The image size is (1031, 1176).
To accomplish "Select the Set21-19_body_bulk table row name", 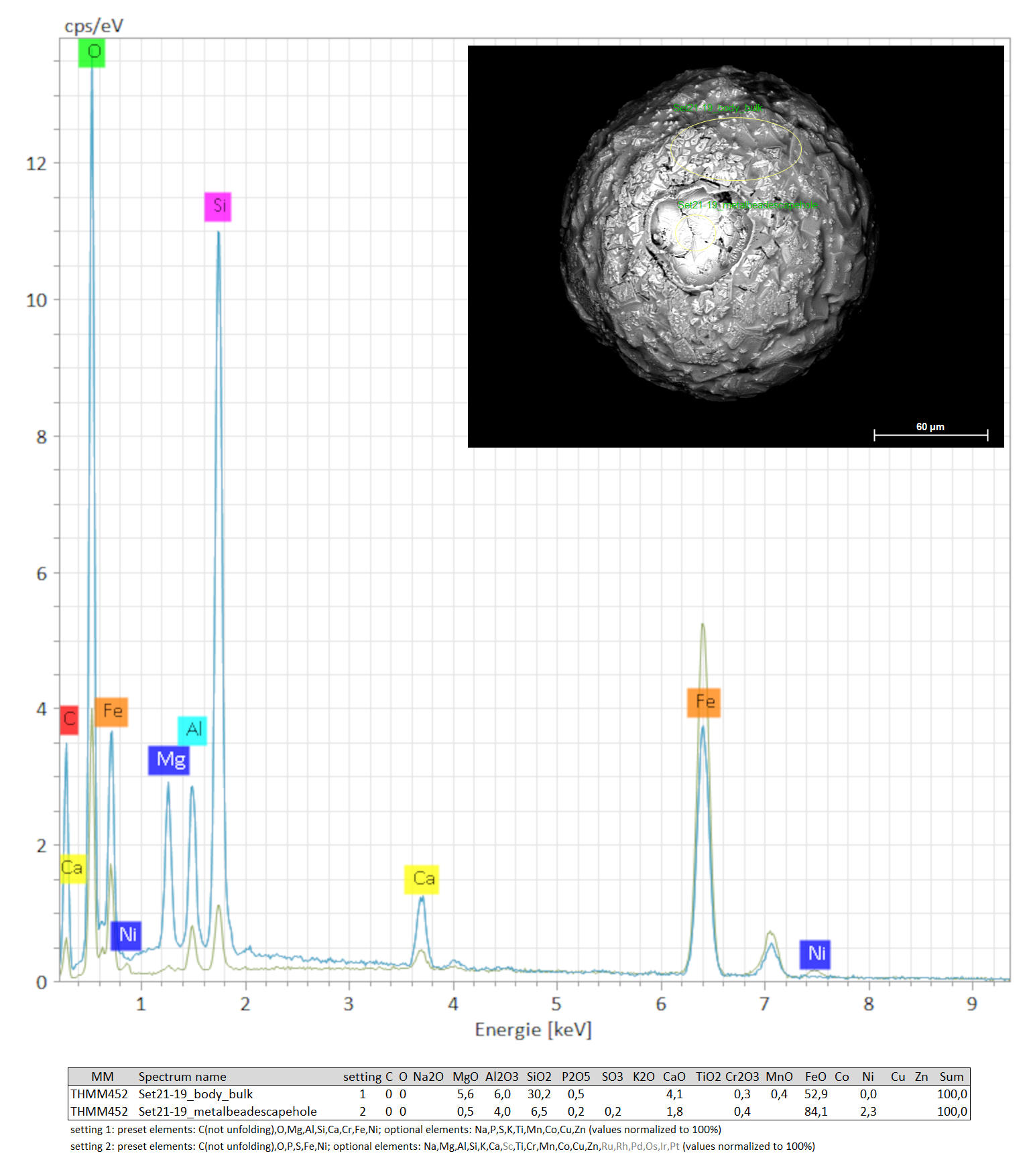I will (x=195, y=1094).
